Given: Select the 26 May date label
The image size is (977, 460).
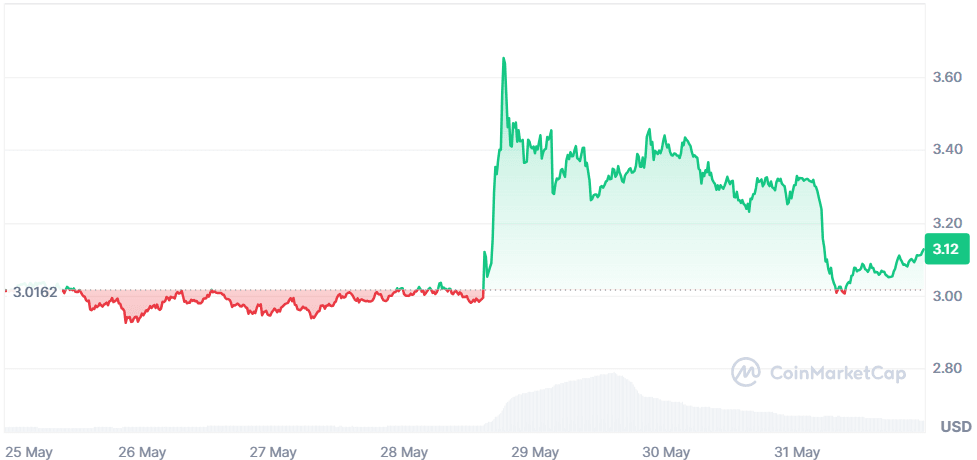Looking at the screenshot, I should click(141, 452).
